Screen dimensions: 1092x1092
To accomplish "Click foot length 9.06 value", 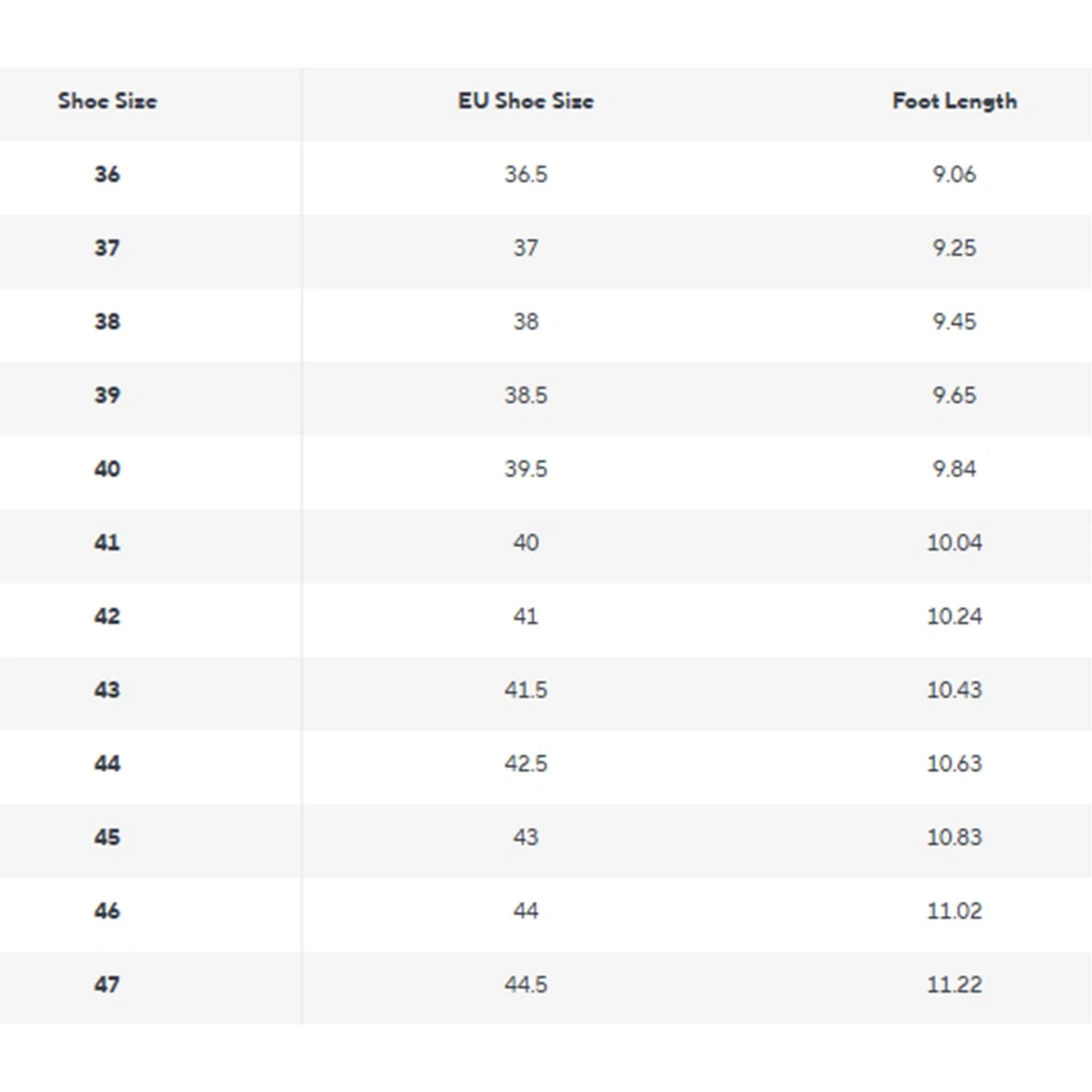I will click(955, 174).
